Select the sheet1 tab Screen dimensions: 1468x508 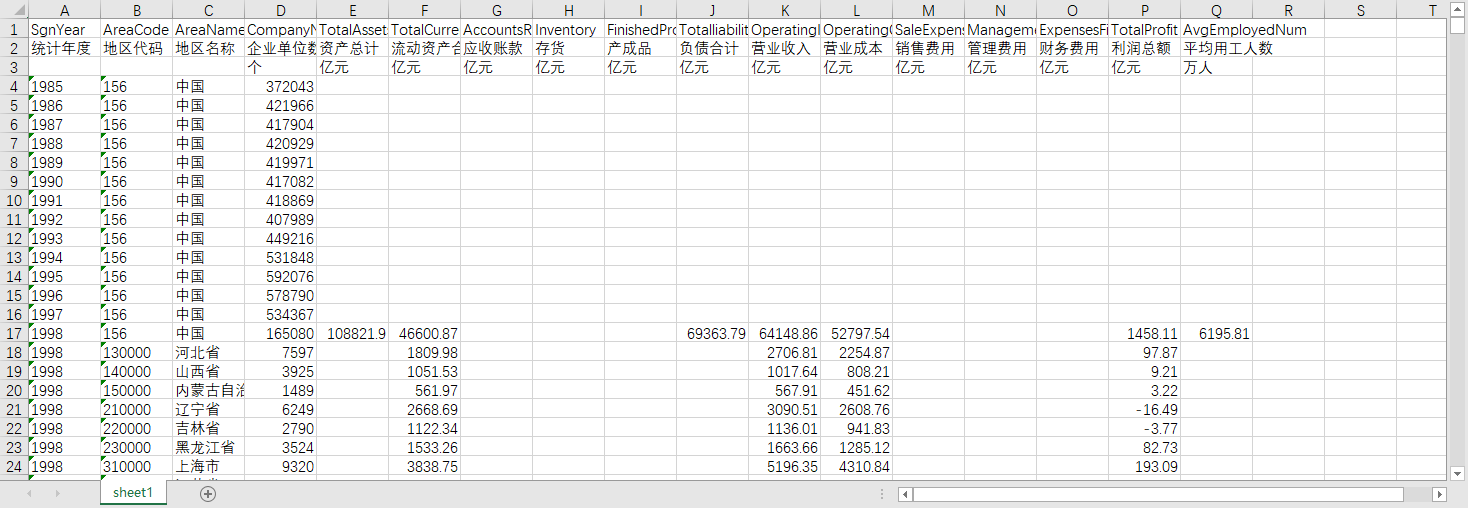coord(133,493)
